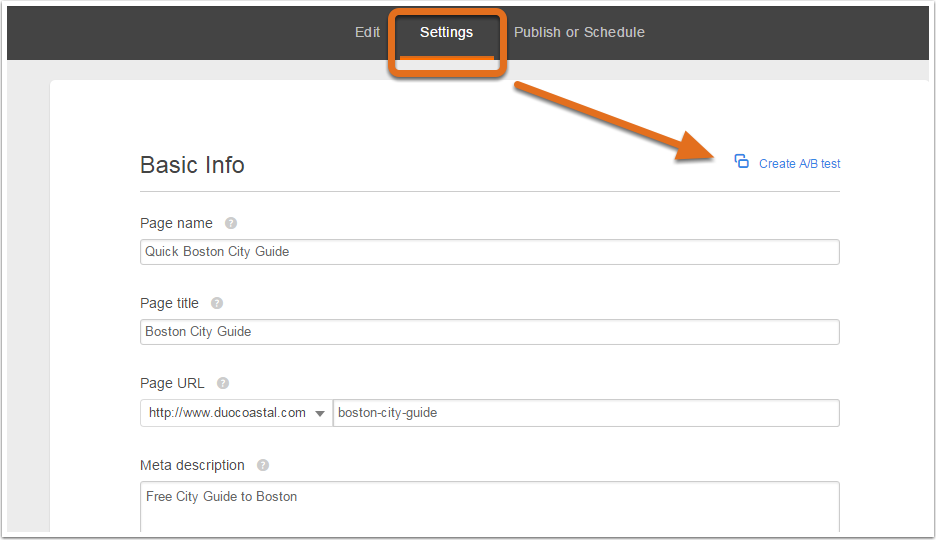Click the Basic Info heading
The image size is (936, 540).
[x=192, y=165]
